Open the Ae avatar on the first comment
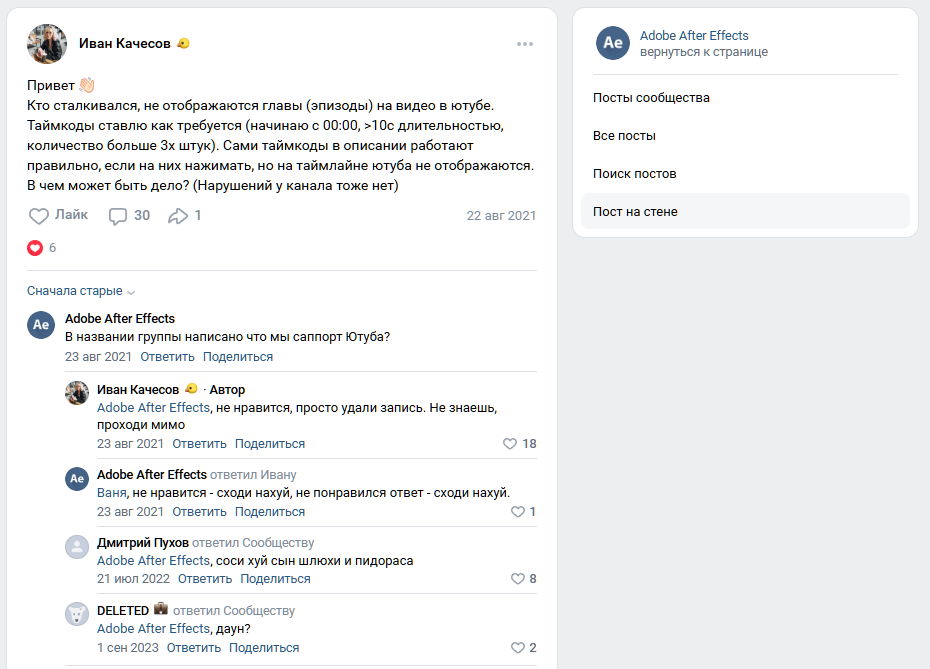This screenshot has height=669, width=930. pyautogui.click(x=41, y=325)
